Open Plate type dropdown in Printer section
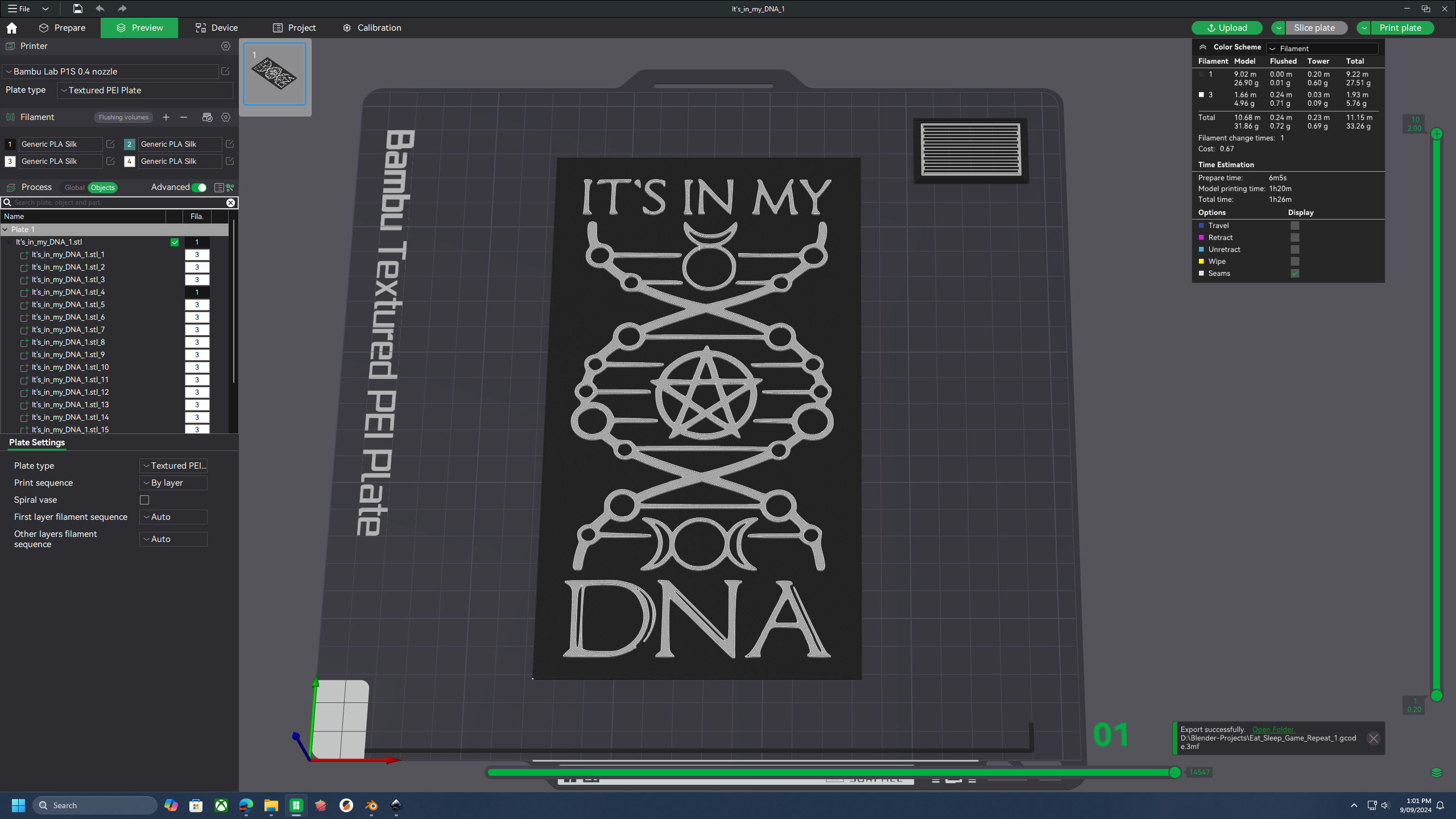This screenshot has height=819, width=1456. click(x=145, y=90)
